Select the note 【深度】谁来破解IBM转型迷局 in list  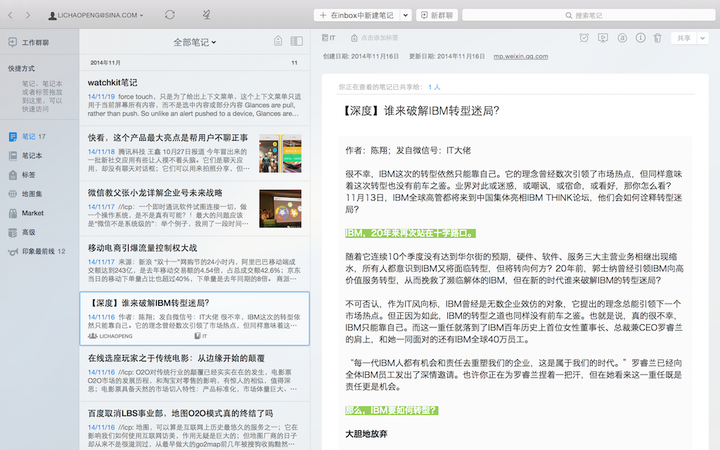[195, 318]
